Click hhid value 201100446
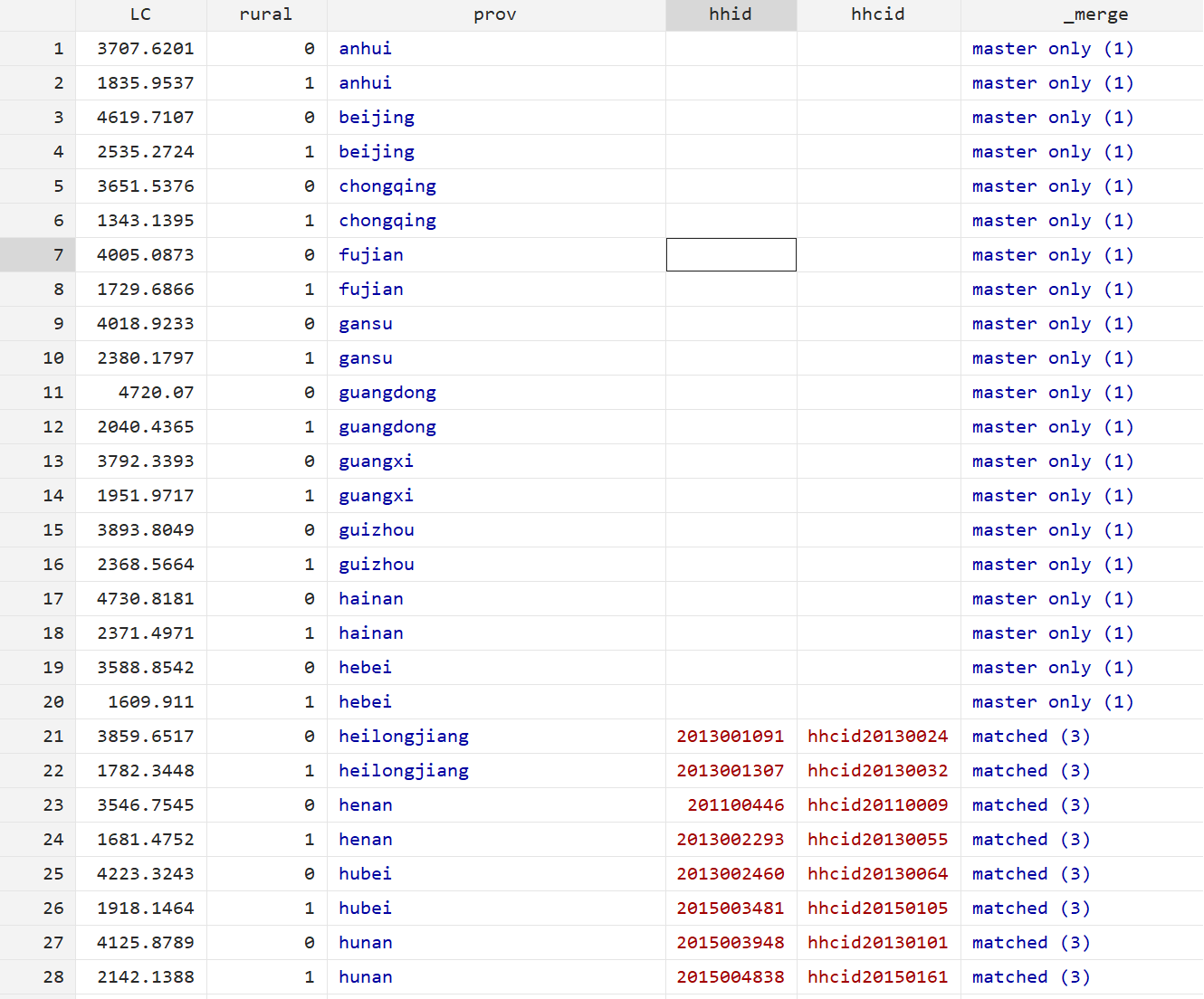The height and width of the screenshot is (999, 1204). 736,805
